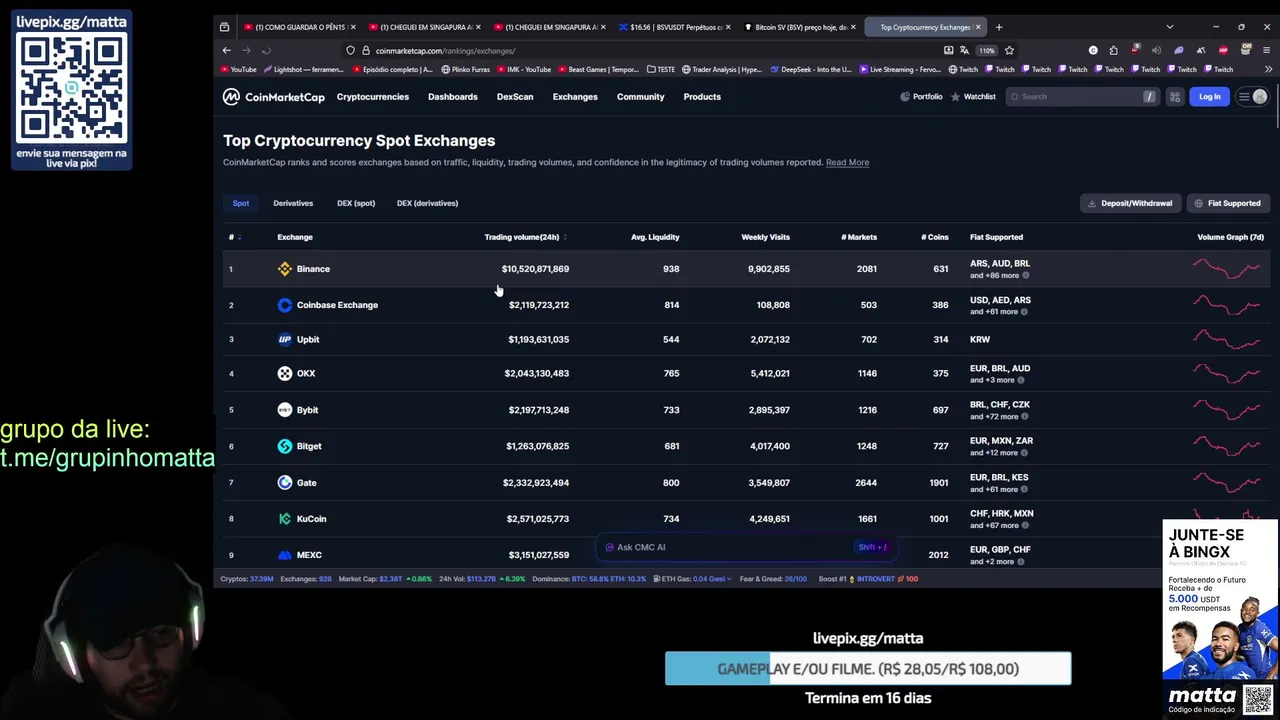Click the Weekly Visits column header

765,237
